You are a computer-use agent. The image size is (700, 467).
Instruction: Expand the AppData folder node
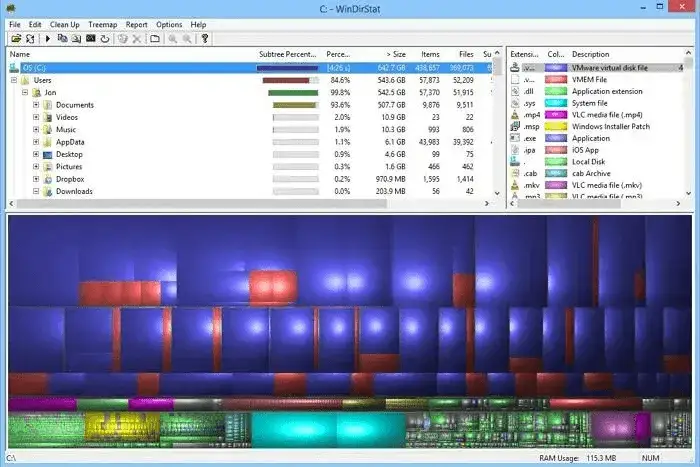[36, 142]
